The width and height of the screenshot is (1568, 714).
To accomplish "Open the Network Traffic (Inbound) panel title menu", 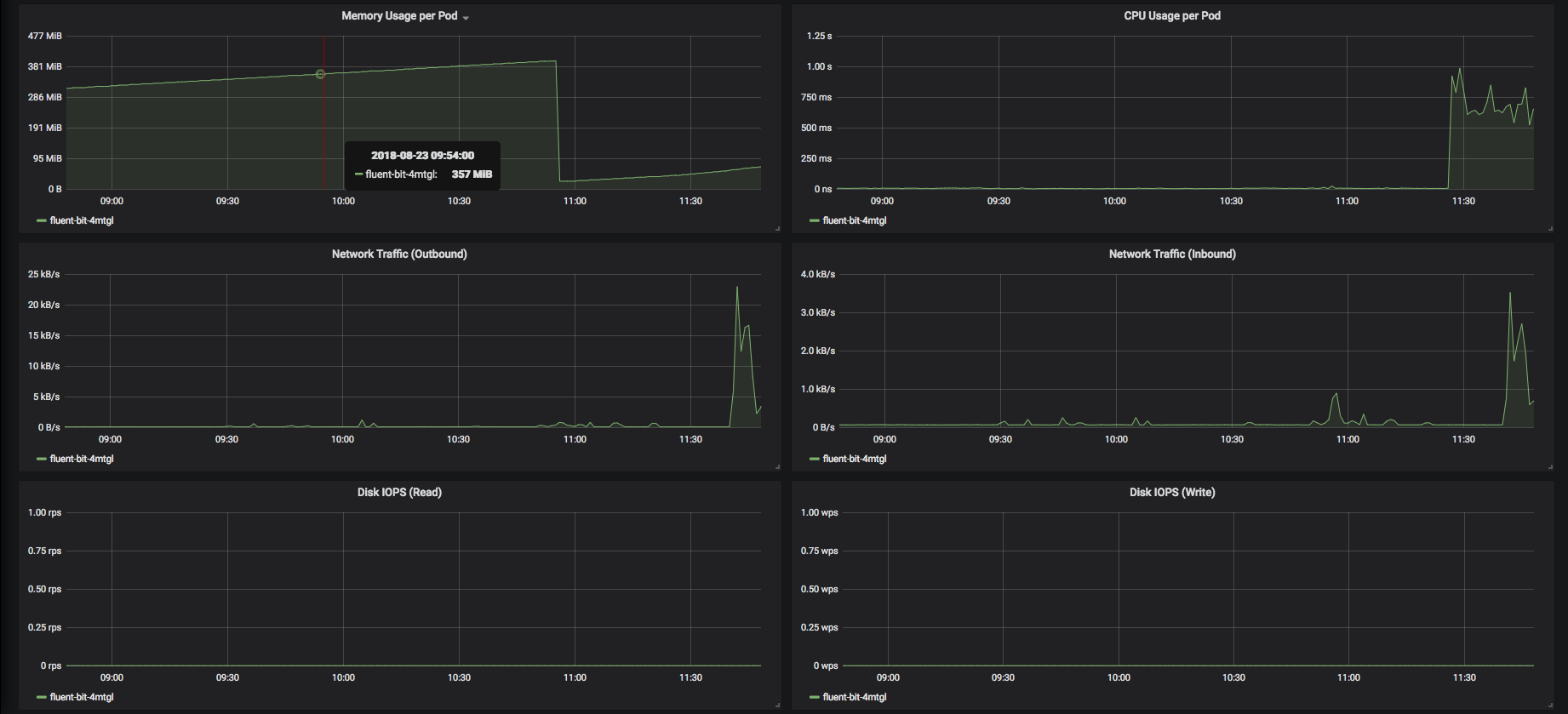I will pos(1172,254).
